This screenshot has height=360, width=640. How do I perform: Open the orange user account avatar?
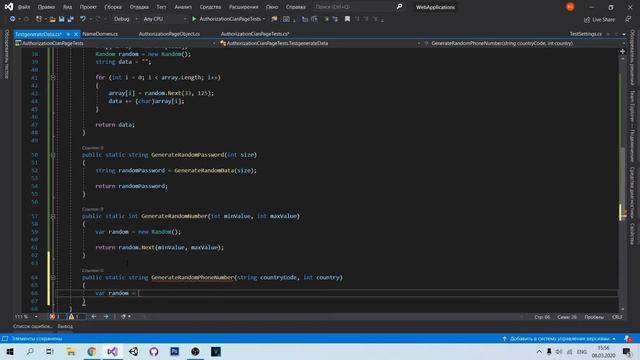(570, 7)
